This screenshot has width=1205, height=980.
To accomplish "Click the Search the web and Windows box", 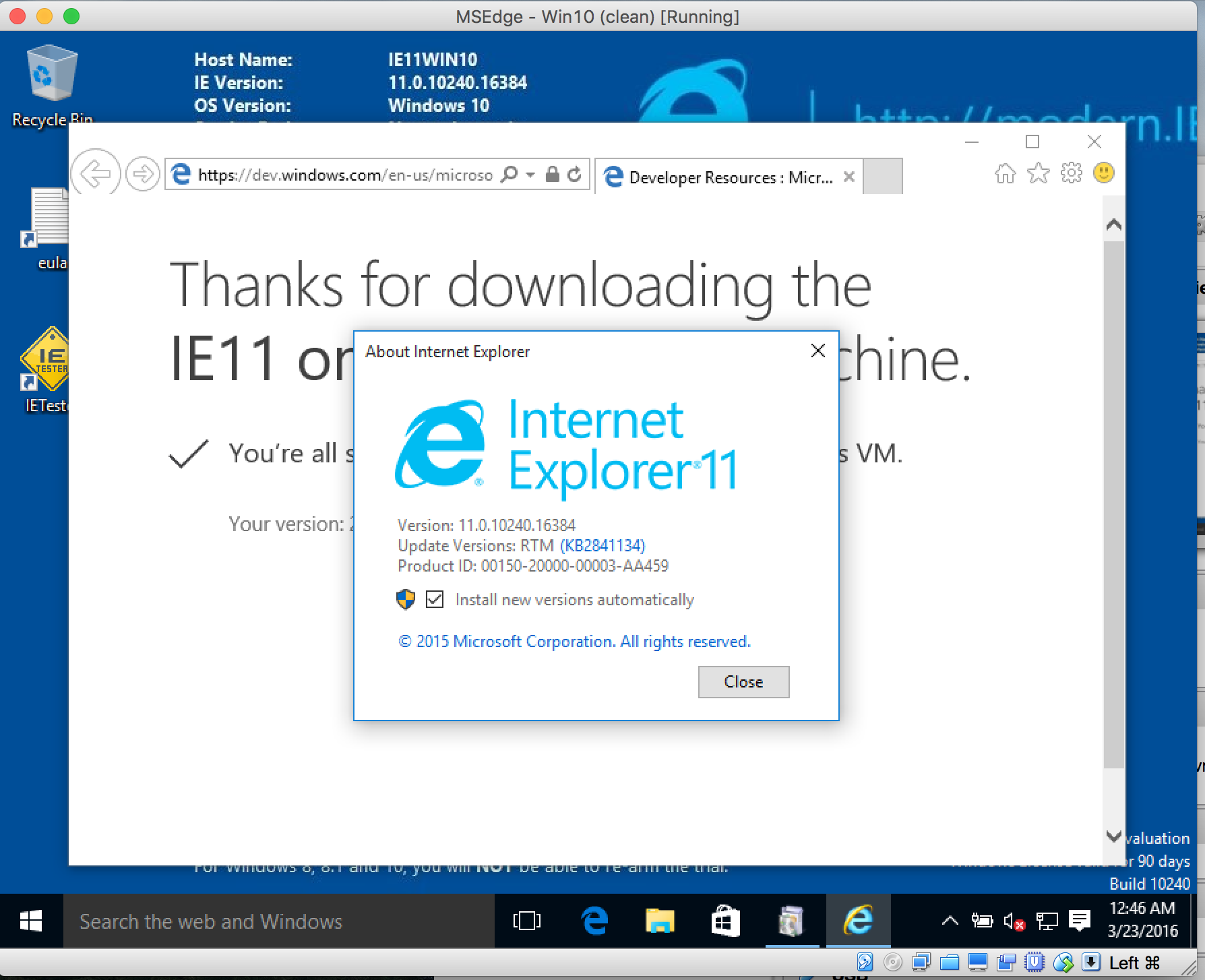I will pyautogui.click(x=278, y=921).
